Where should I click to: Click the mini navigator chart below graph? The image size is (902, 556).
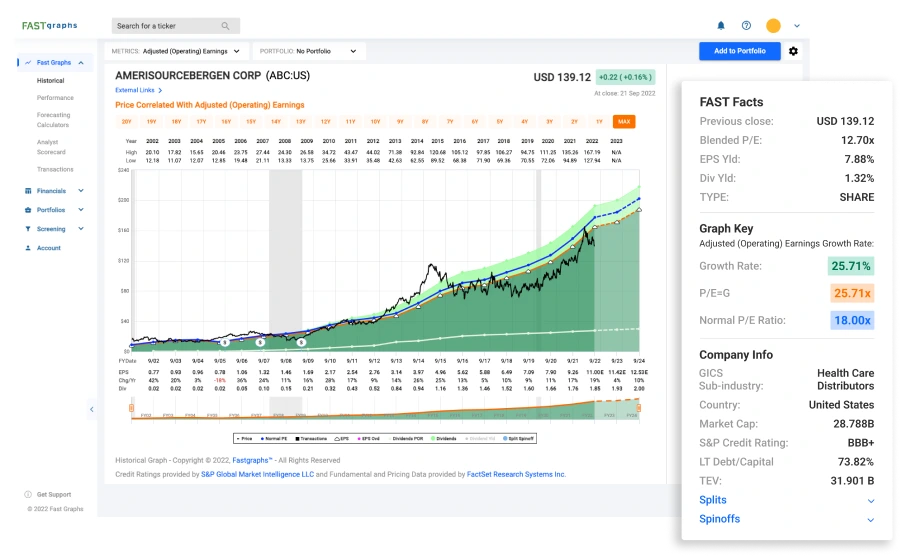[385, 409]
